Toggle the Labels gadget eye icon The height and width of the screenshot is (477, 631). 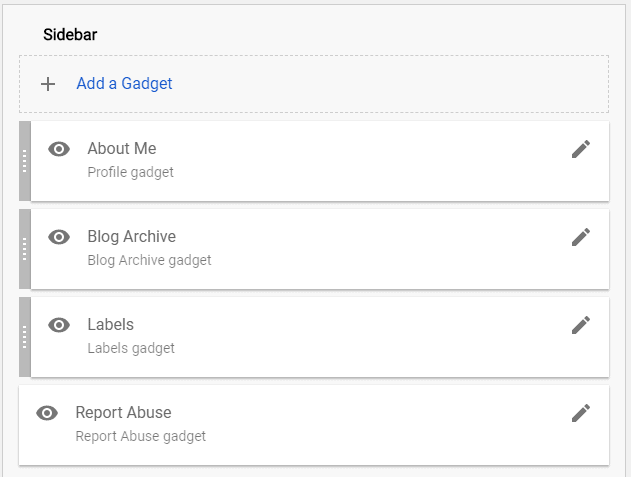point(59,325)
